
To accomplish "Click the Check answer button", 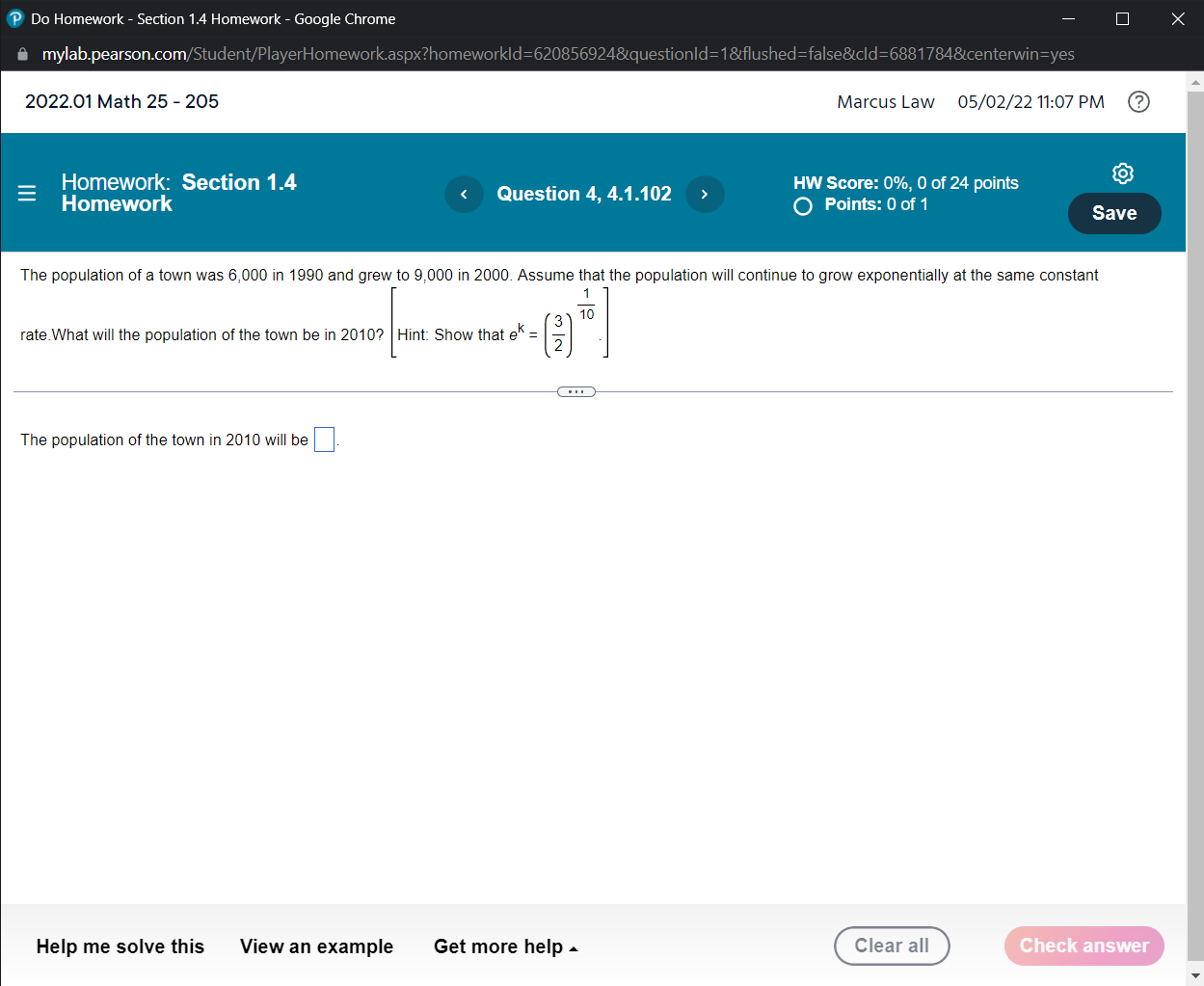I will point(1084,946).
